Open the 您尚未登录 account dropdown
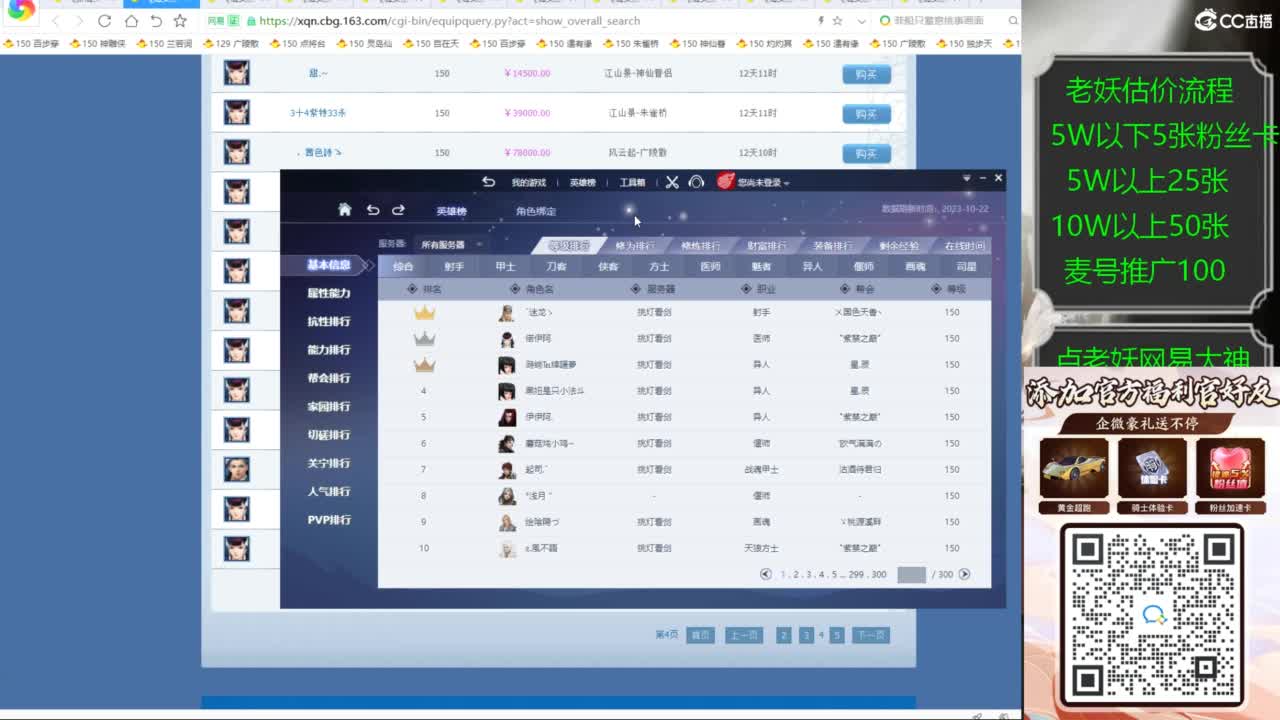Viewport: 1280px width, 720px height. [764, 182]
